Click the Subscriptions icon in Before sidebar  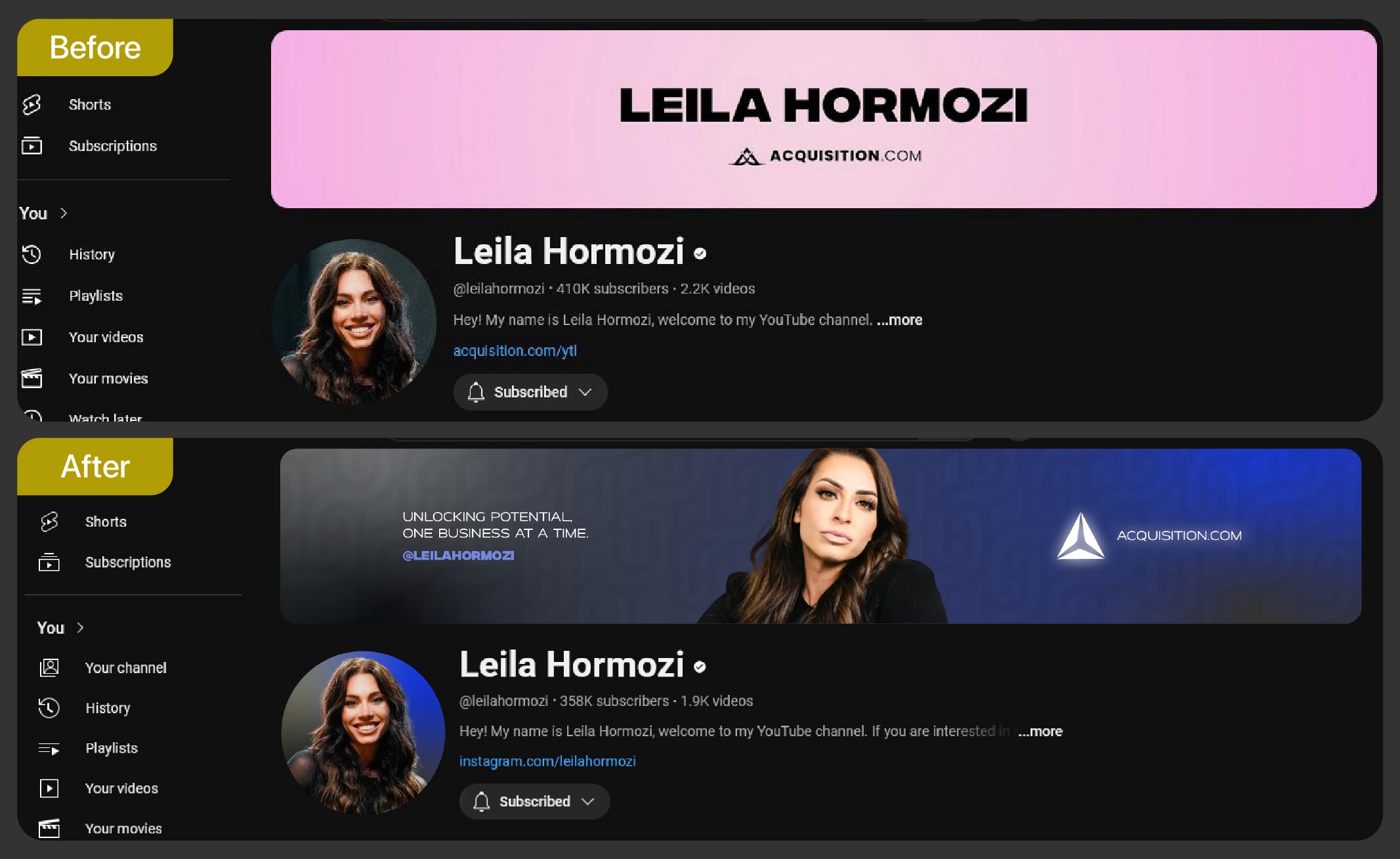32,146
